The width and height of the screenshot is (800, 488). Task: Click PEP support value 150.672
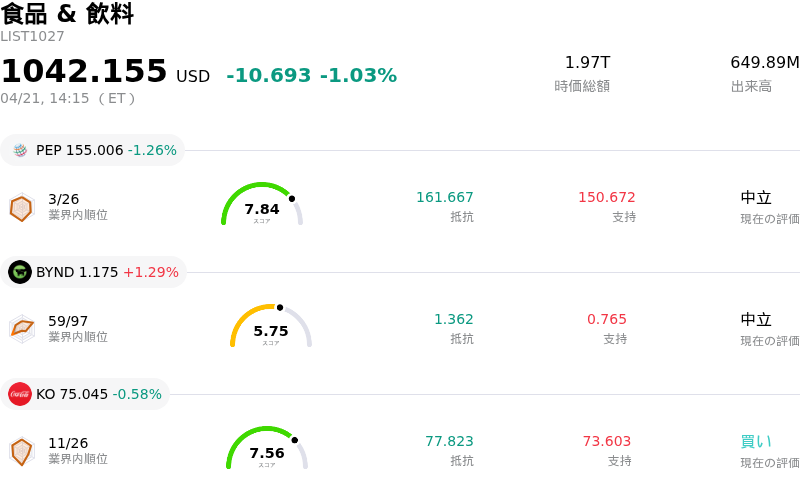606,197
